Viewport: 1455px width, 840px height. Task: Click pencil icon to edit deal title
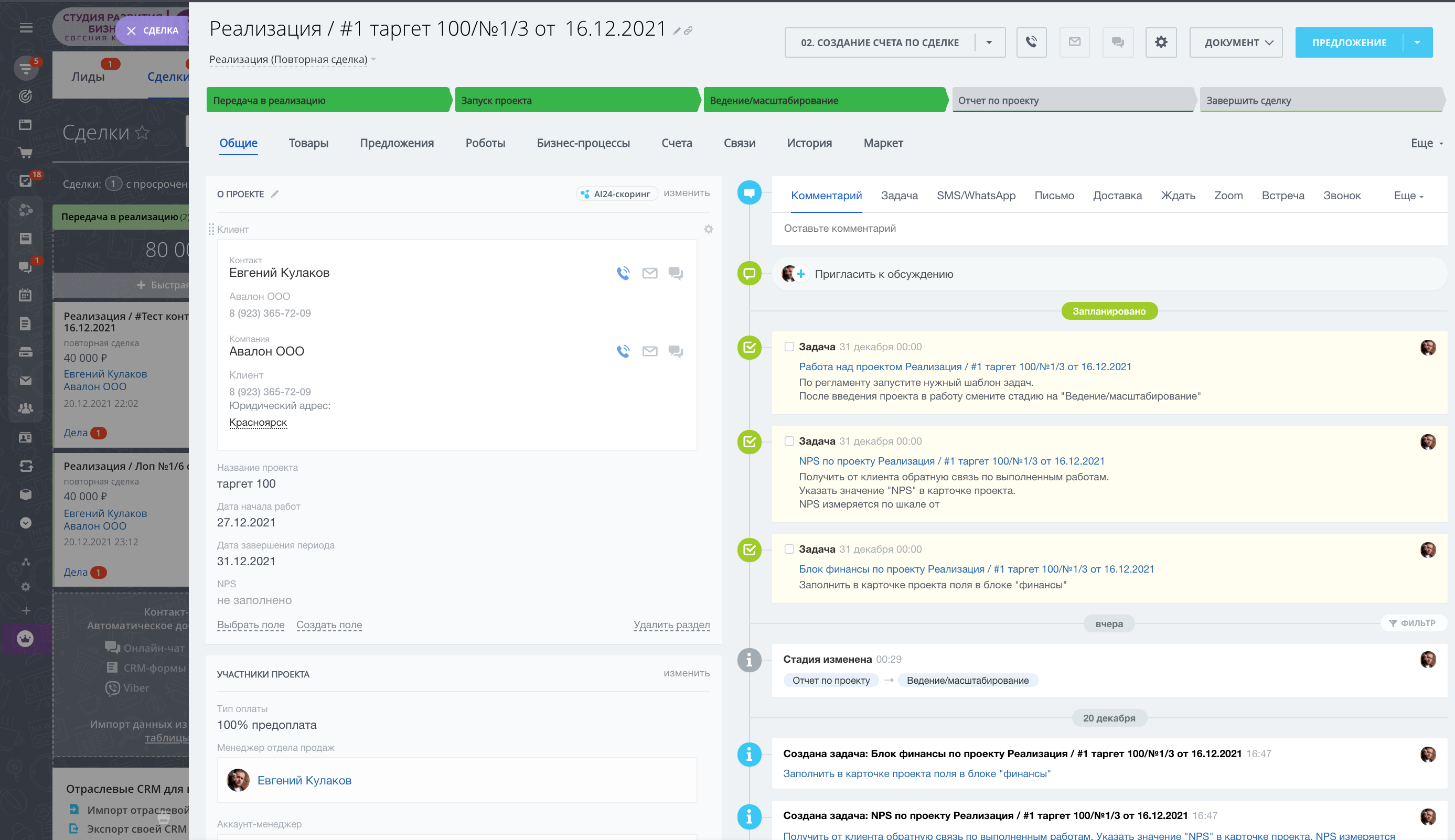(677, 31)
